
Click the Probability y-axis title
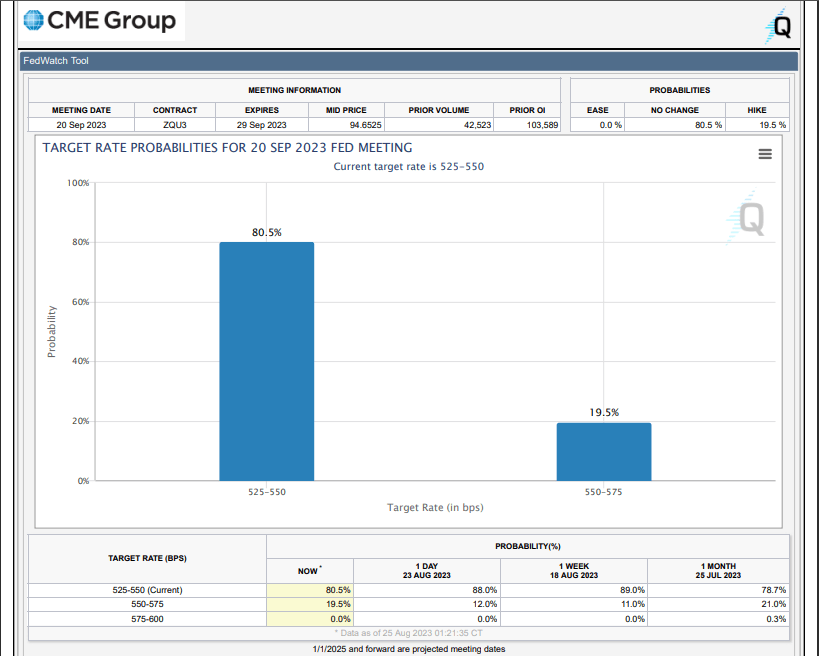click(x=51, y=332)
